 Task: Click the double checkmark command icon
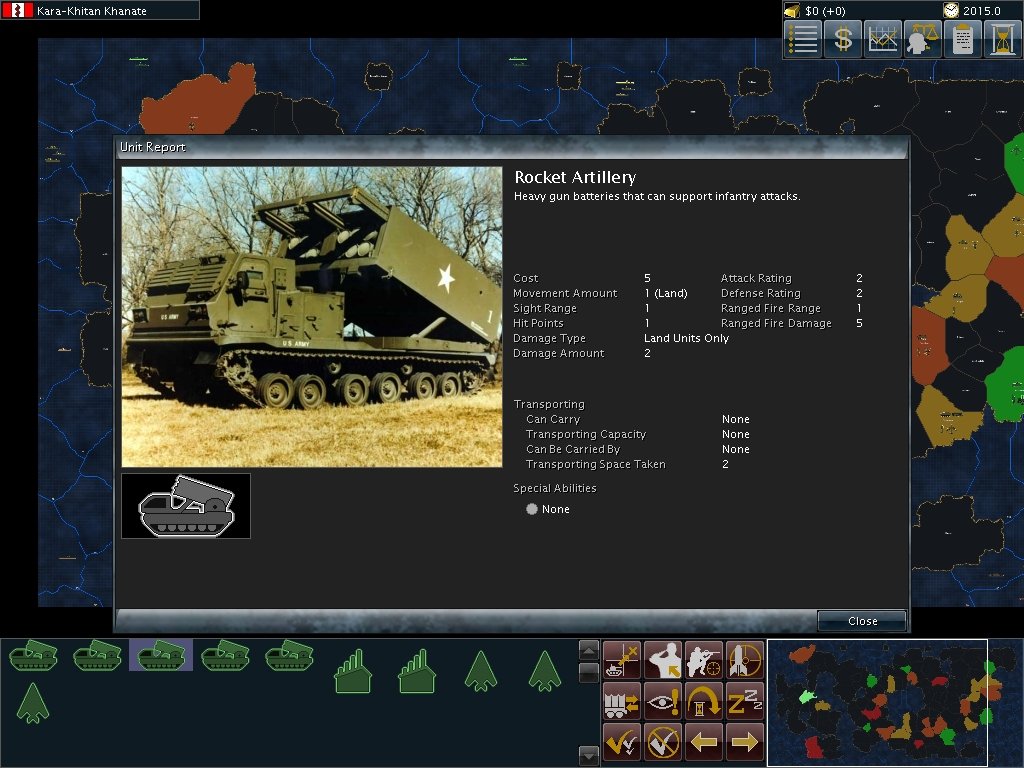pyautogui.click(x=622, y=742)
